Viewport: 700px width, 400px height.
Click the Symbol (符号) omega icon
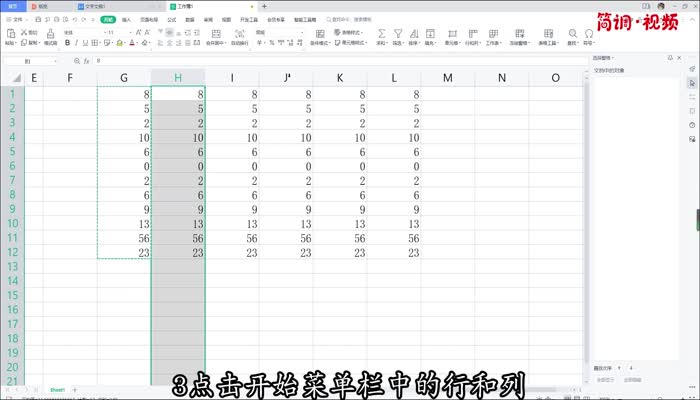coord(589,34)
